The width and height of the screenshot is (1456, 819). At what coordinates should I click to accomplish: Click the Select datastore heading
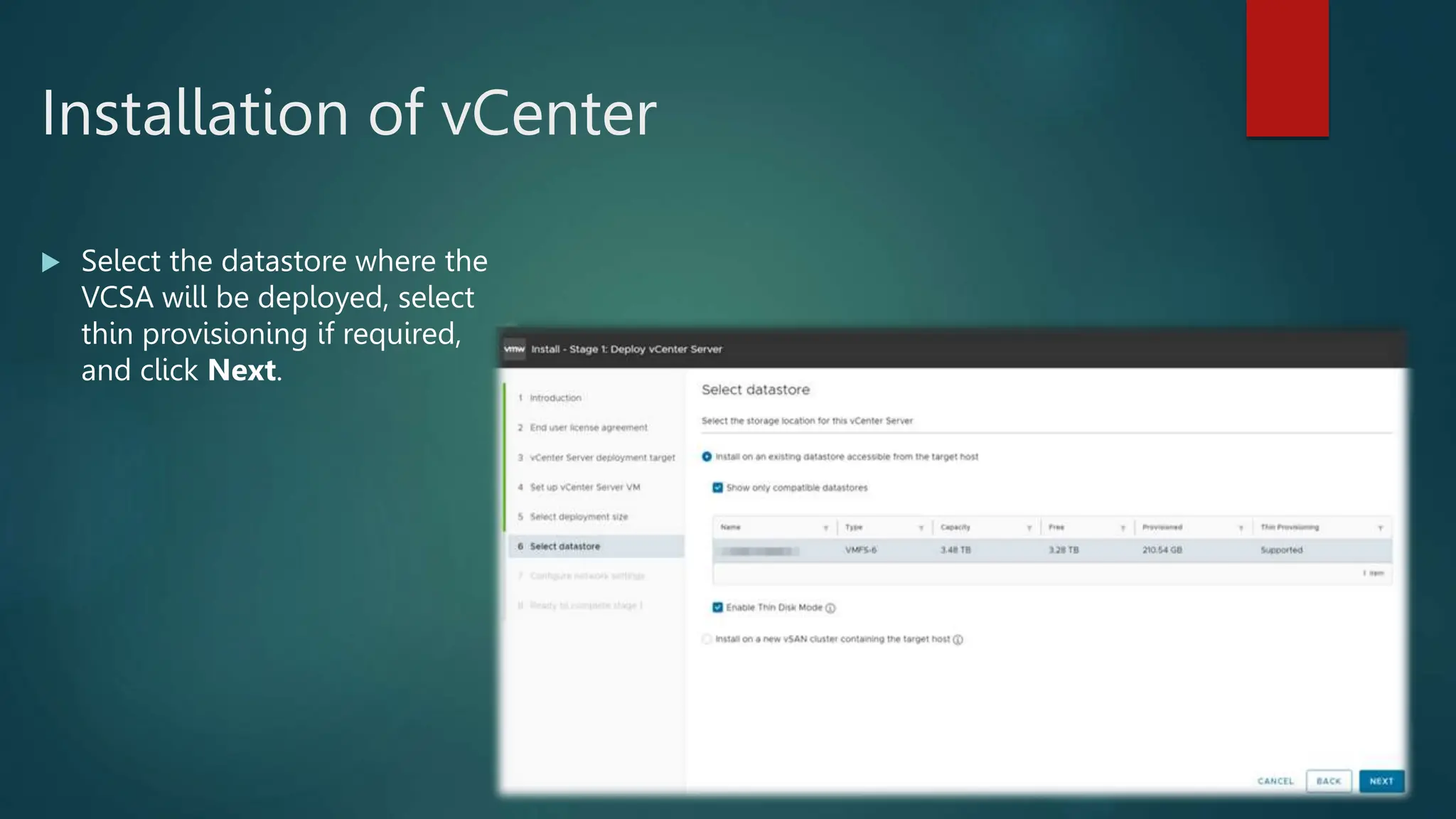[756, 390]
